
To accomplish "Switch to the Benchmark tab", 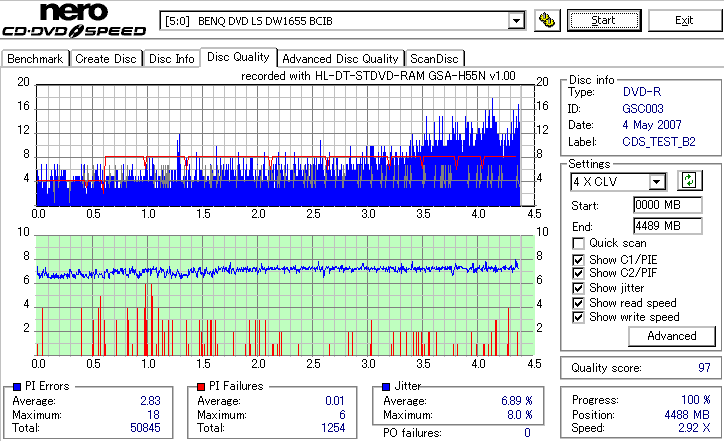I will 36,59.
